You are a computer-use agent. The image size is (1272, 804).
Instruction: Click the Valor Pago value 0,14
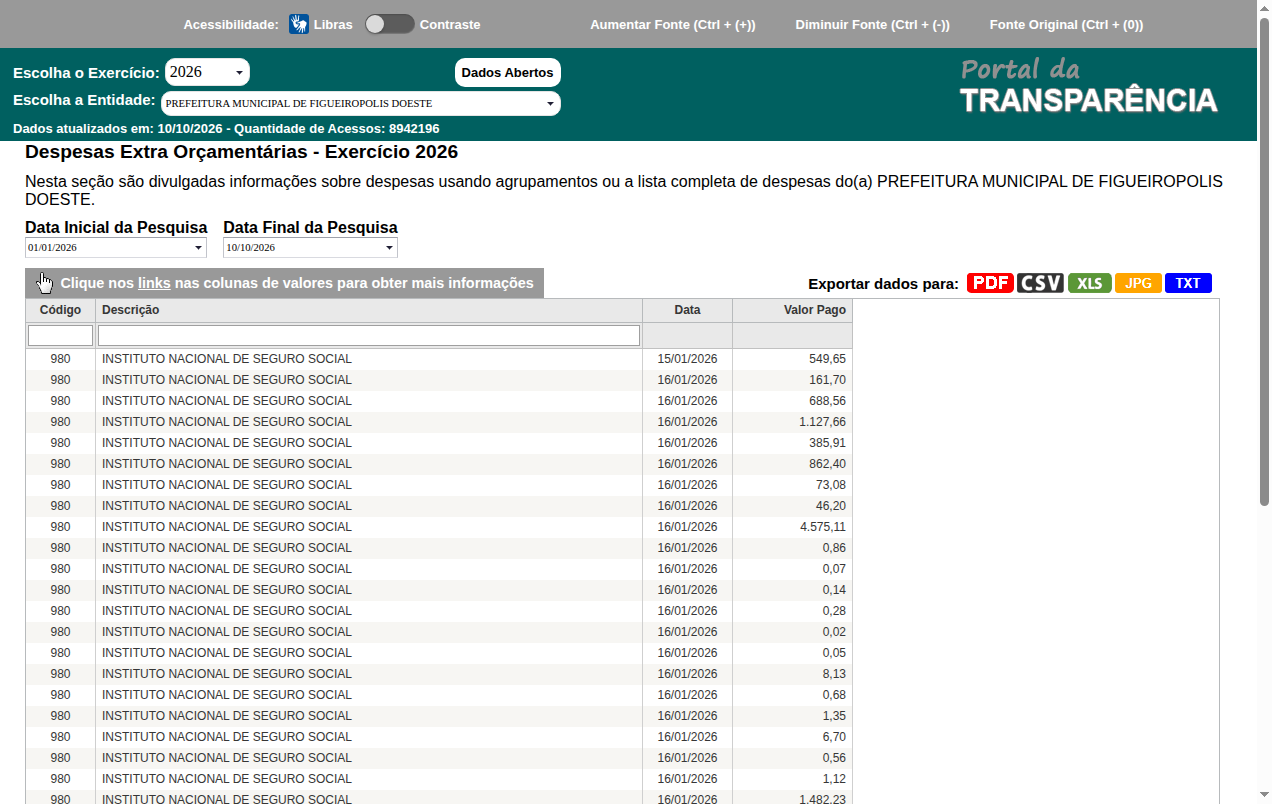(834, 590)
